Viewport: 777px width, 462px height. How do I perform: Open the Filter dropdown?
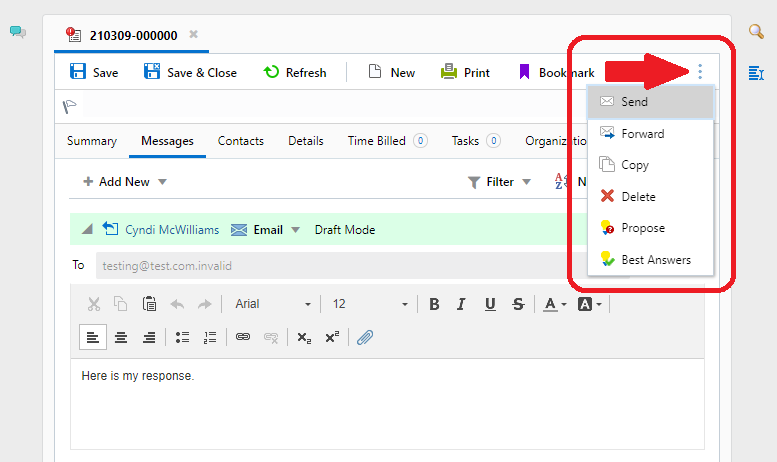pos(500,182)
